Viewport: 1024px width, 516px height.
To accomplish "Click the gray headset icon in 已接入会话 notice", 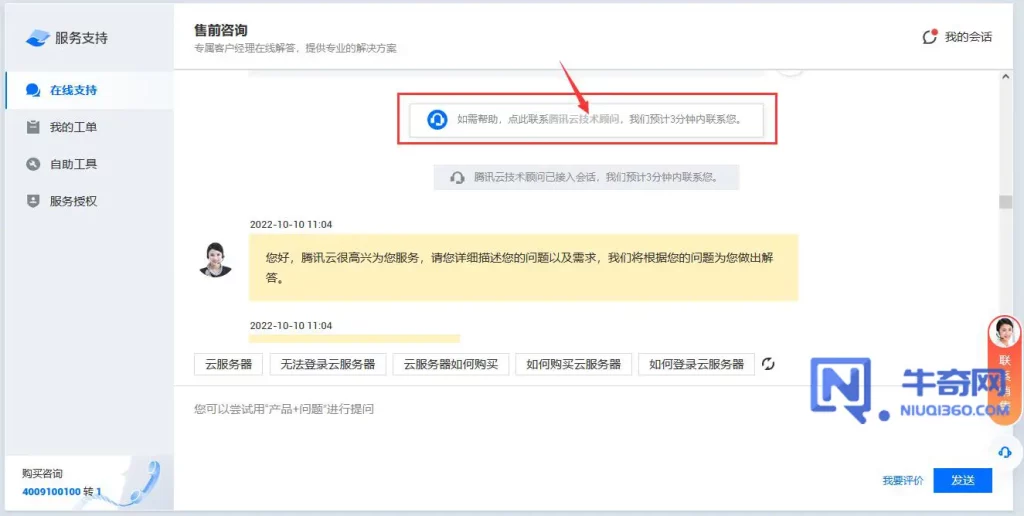I will (x=458, y=177).
